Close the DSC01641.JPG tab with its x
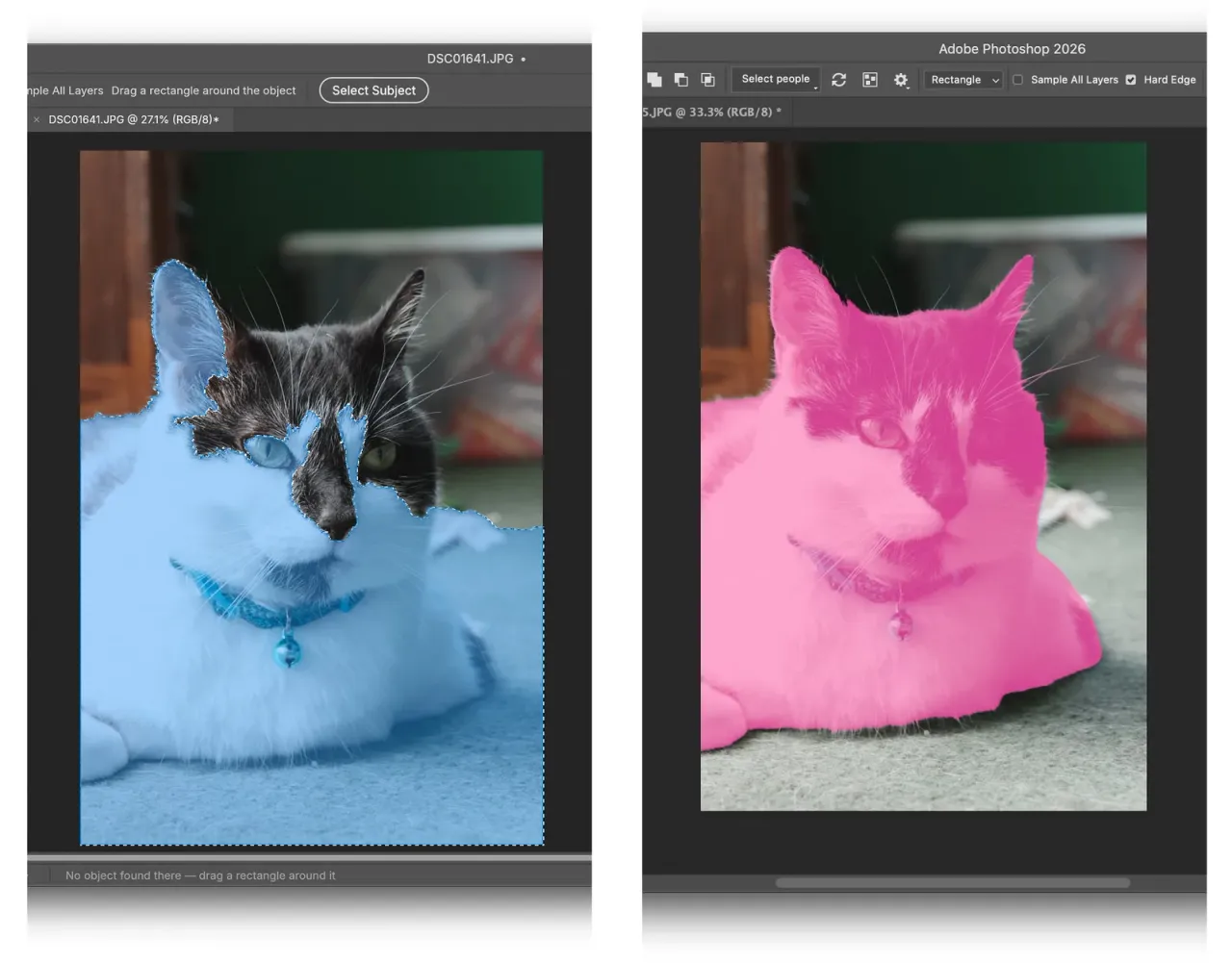Image resolution: width=1232 pixels, height=963 pixels. point(37,119)
